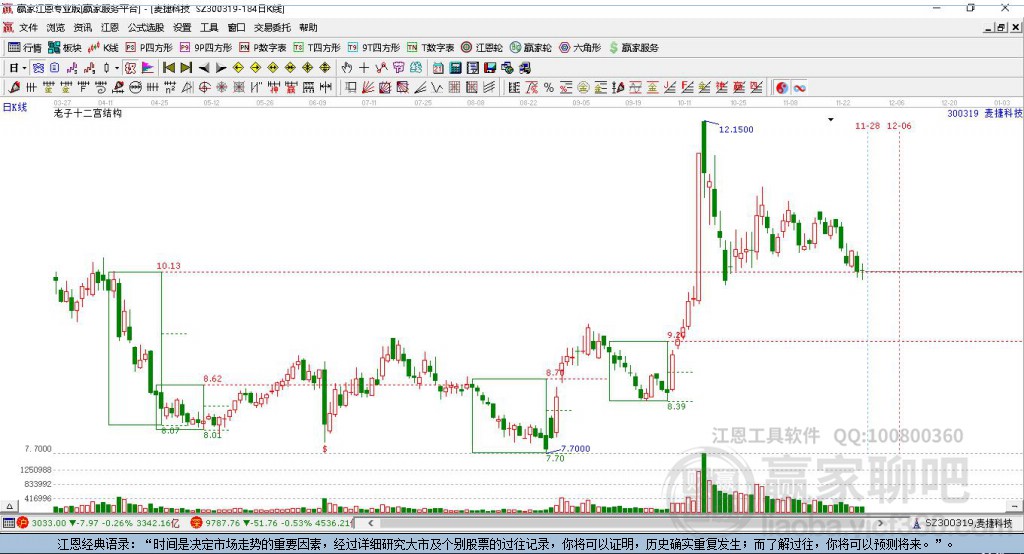Open the calendar icon tool

tap(438, 68)
